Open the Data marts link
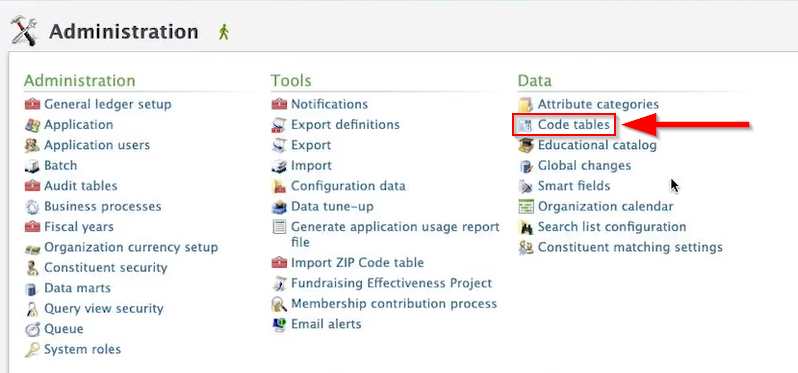This screenshot has width=798, height=373. tap(77, 288)
